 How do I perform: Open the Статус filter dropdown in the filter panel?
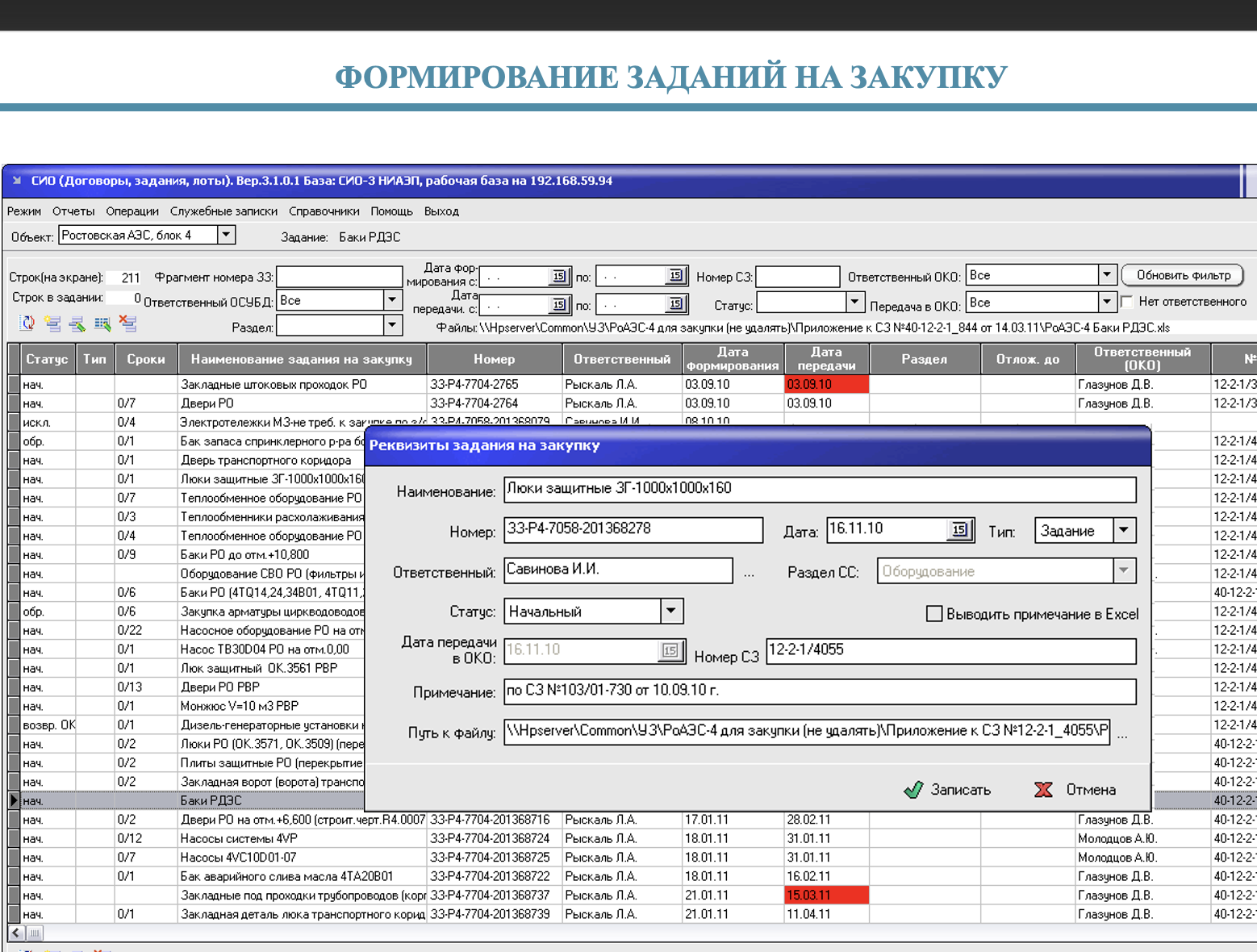coord(855,302)
